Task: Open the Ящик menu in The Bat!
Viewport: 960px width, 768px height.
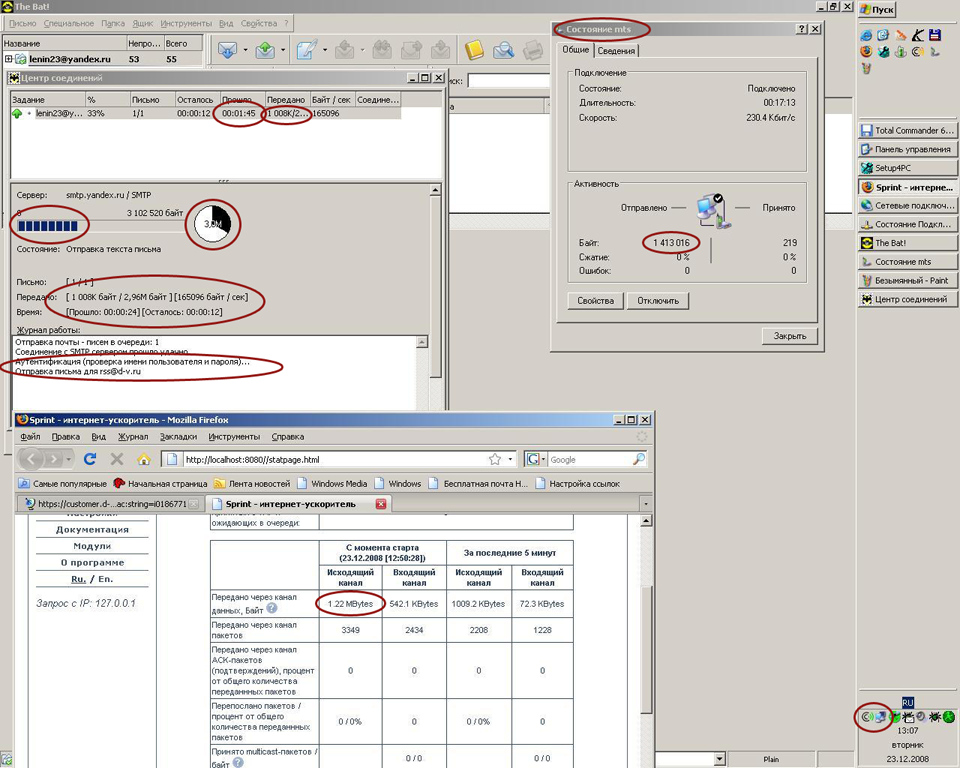Action: tap(143, 23)
